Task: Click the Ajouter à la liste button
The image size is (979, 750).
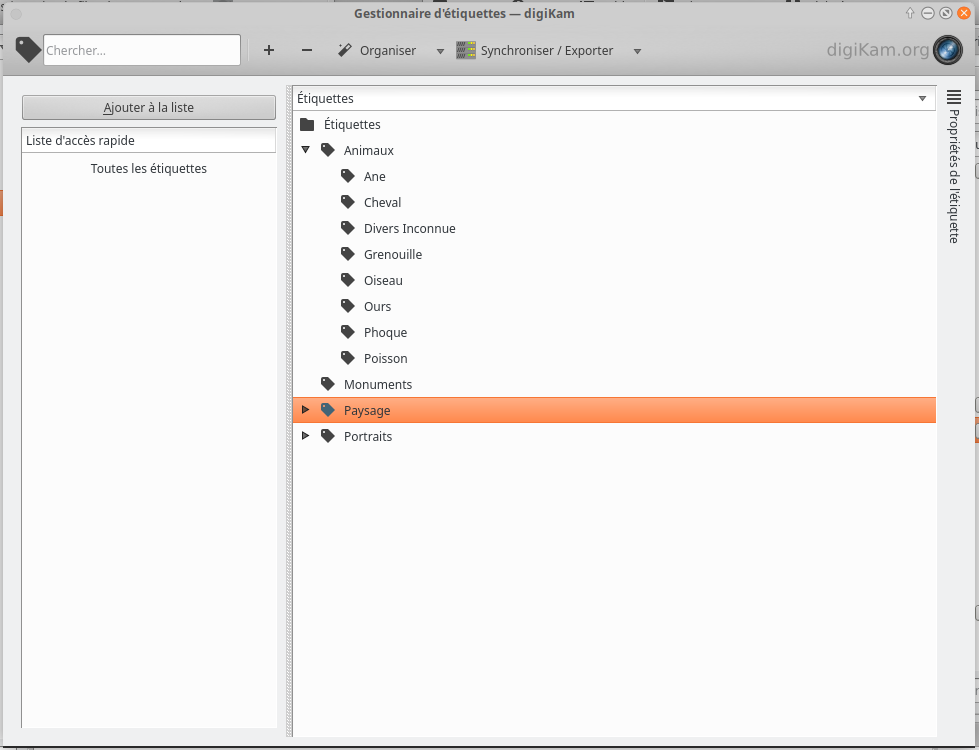Action: coord(149,107)
